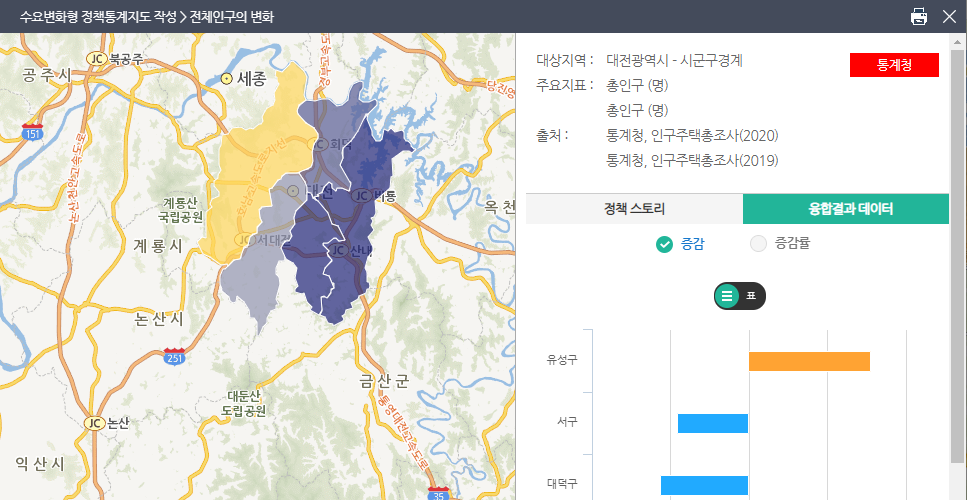Click the 금산군 map label
Viewport: 967px width, 500px height.
384,382
